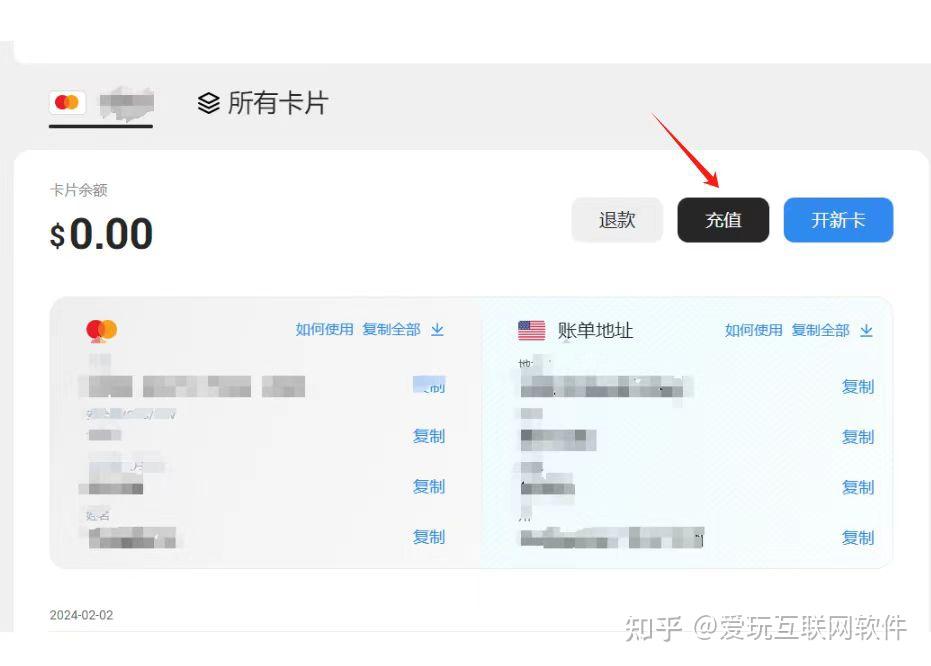Open 如何使用 link in card panel
Screen dimensions: 931x666
click(x=324, y=329)
